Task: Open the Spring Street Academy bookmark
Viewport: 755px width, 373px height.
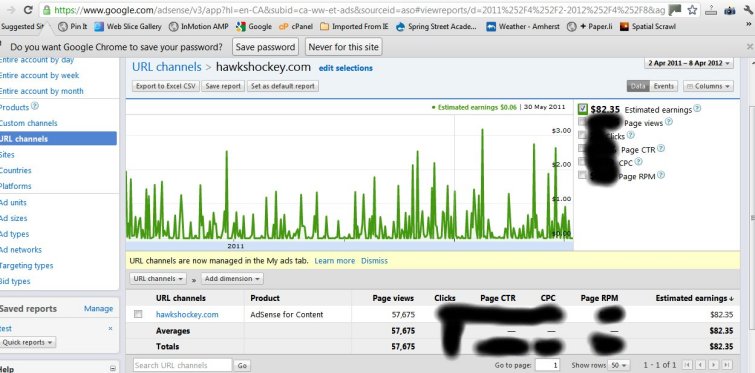Action: 436,27
